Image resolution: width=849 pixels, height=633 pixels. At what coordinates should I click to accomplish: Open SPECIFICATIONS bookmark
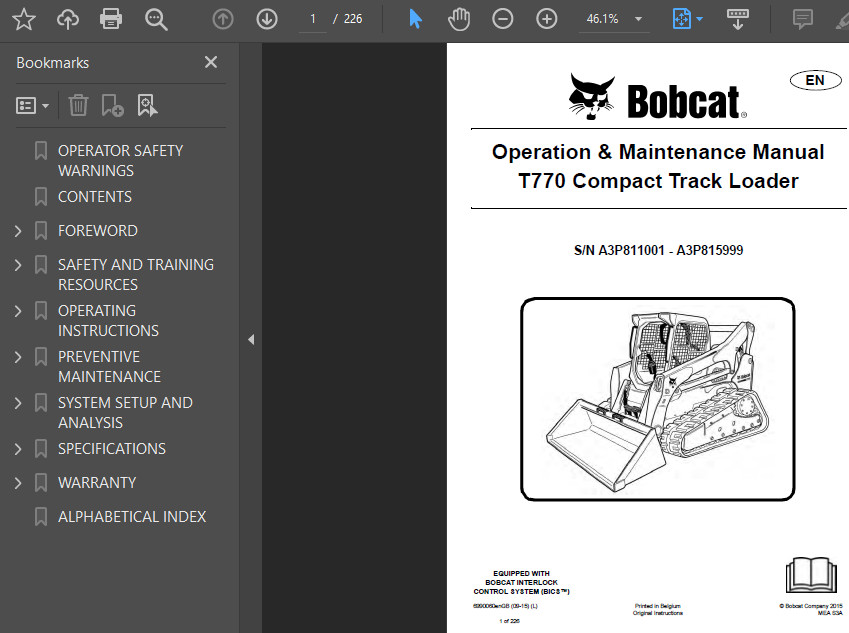[x=112, y=449]
